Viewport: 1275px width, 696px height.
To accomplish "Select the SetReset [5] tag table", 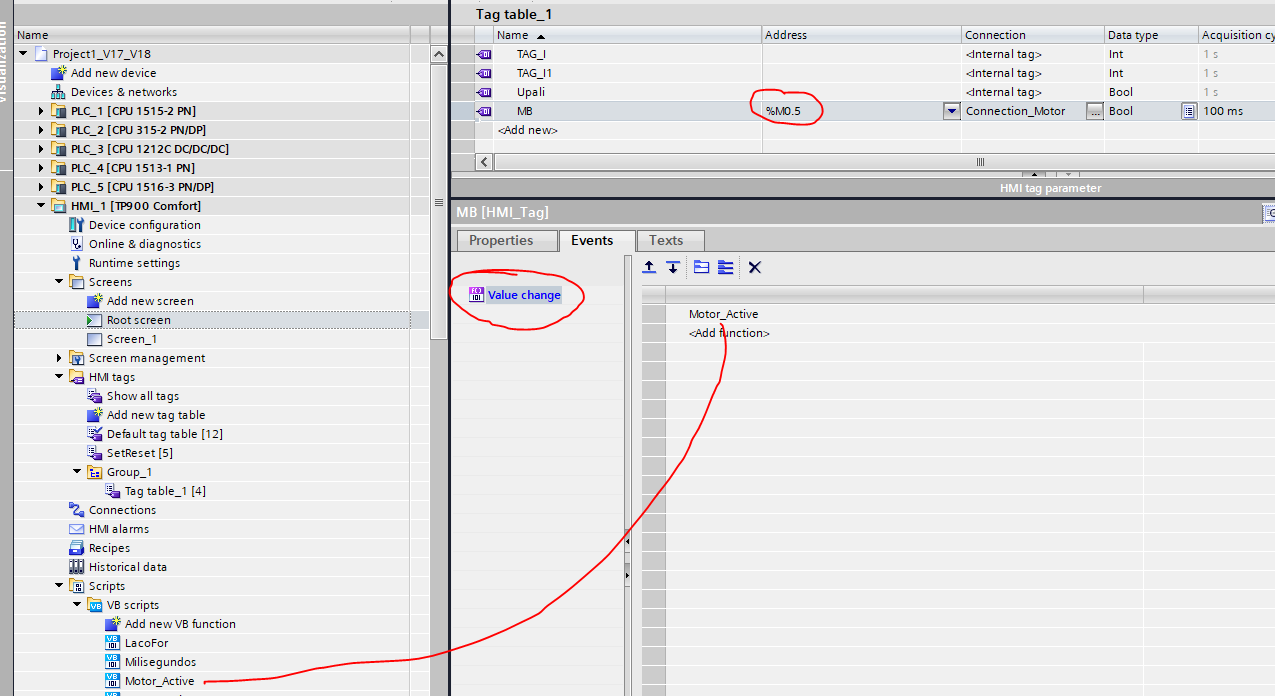I will 140,453.
